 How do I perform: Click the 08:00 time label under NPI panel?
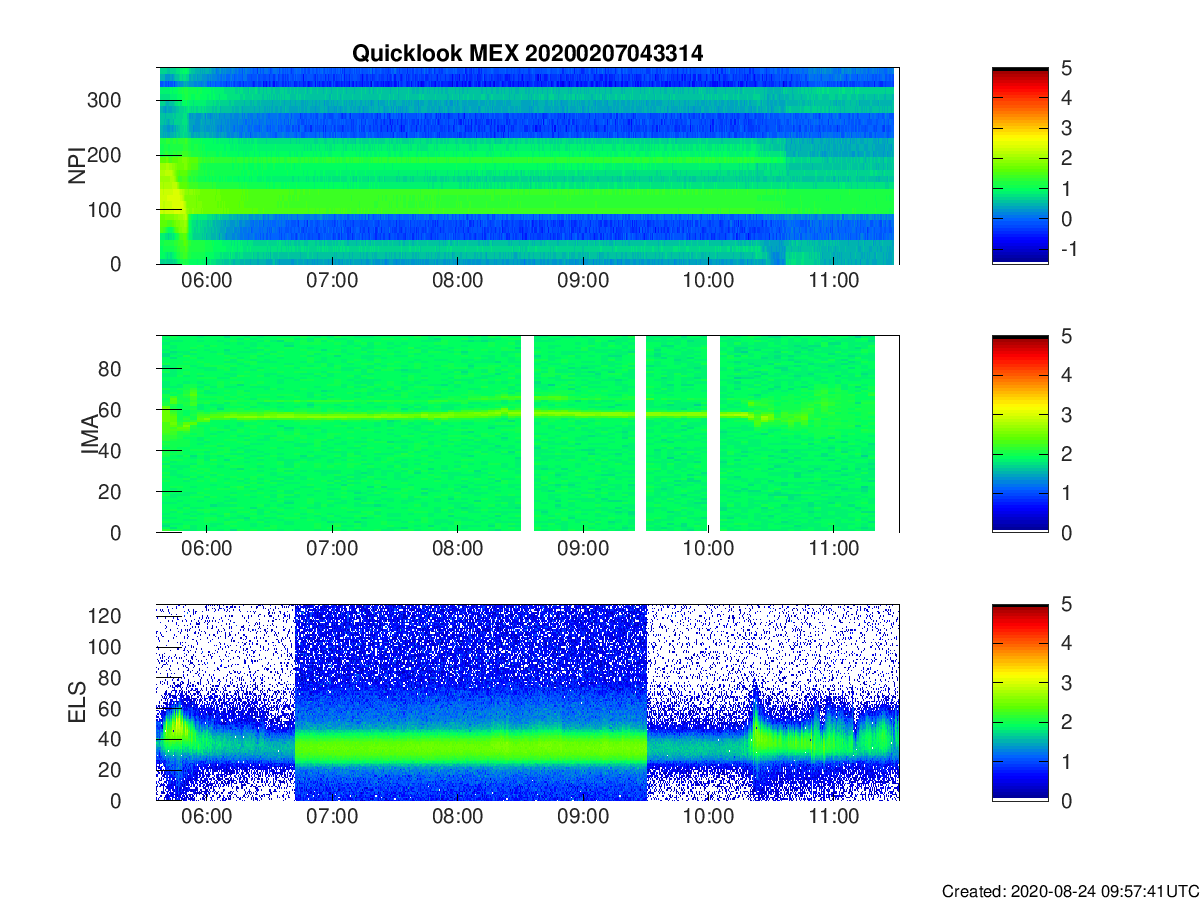pos(457,281)
